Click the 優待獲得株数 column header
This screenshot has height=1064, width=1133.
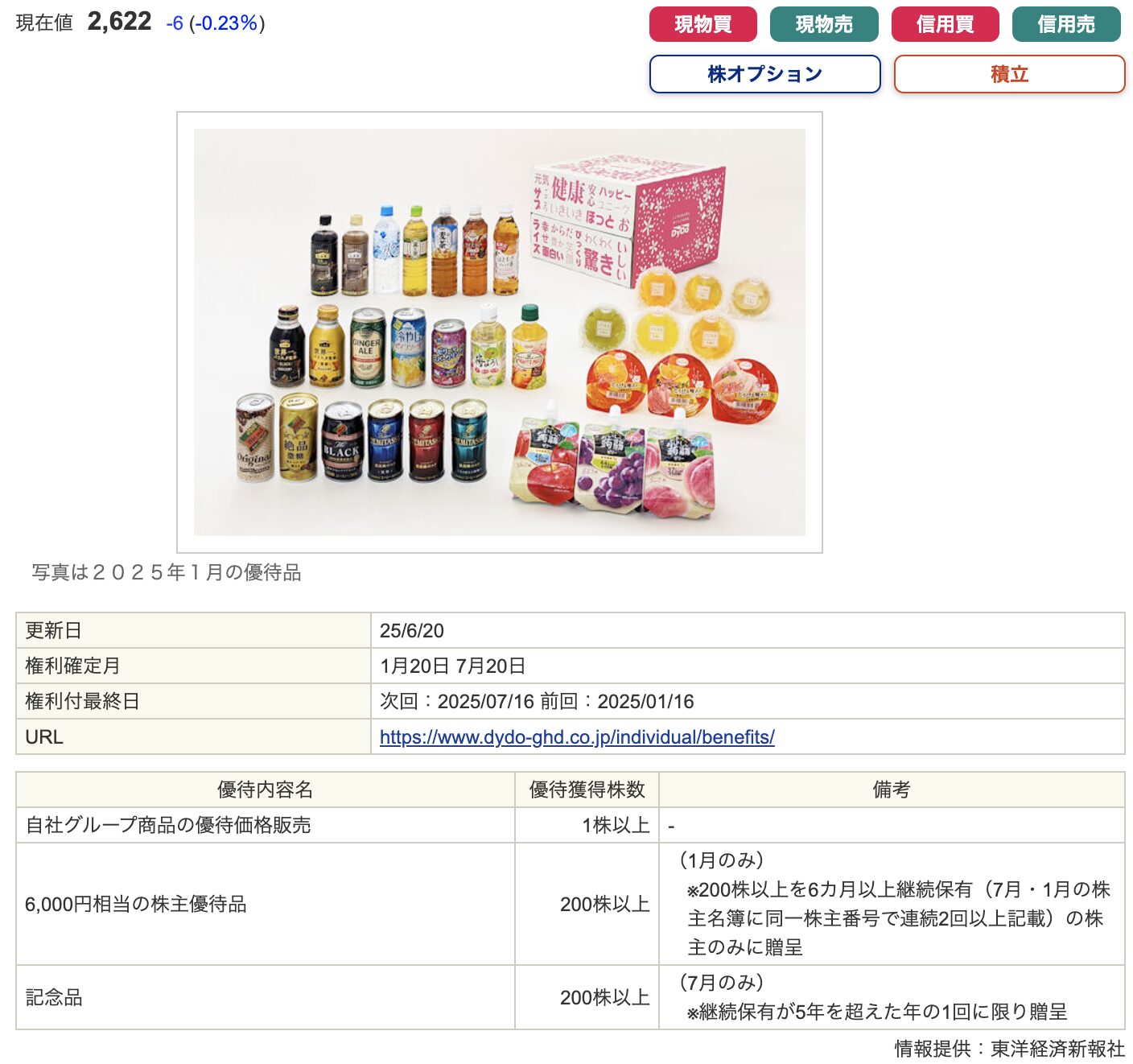(x=587, y=790)
